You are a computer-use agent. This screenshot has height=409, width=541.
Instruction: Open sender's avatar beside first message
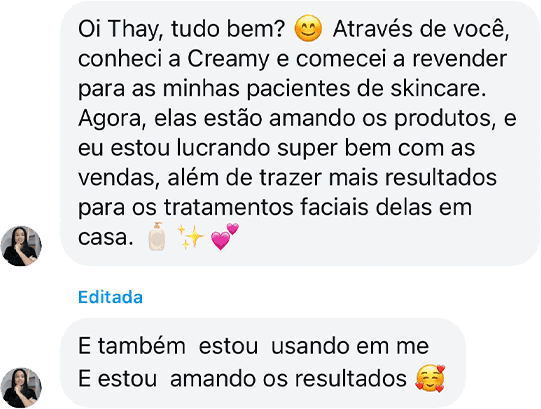(21, 246)
